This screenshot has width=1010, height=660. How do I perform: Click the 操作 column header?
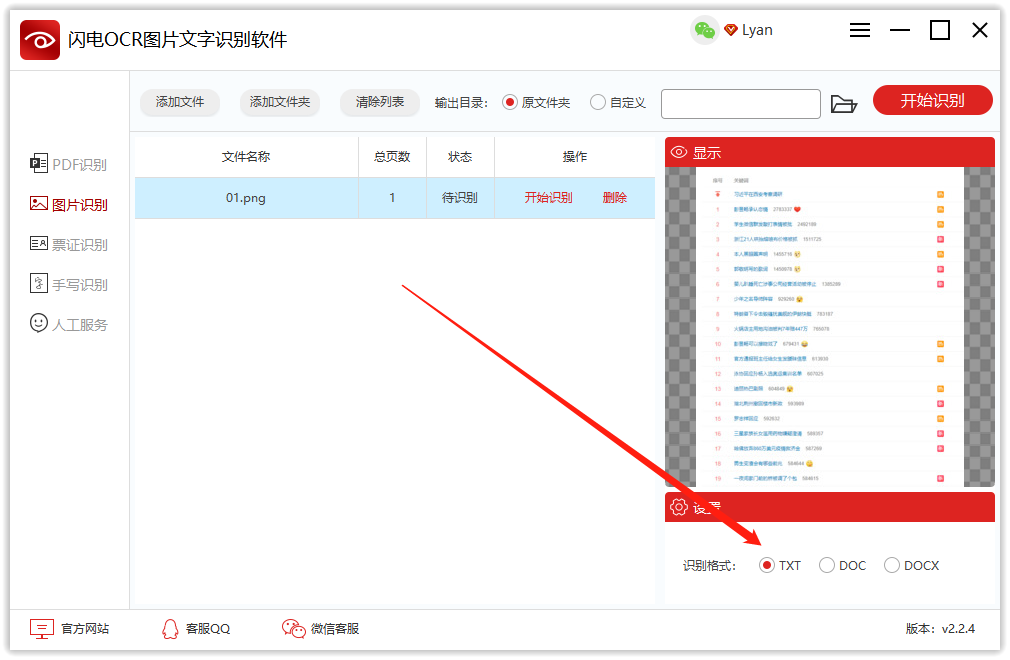coord(575,156)
